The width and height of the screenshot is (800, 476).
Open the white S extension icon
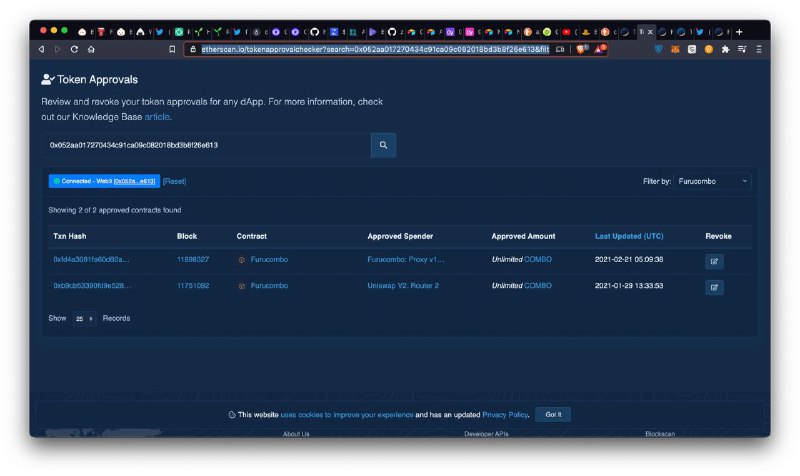692,49
